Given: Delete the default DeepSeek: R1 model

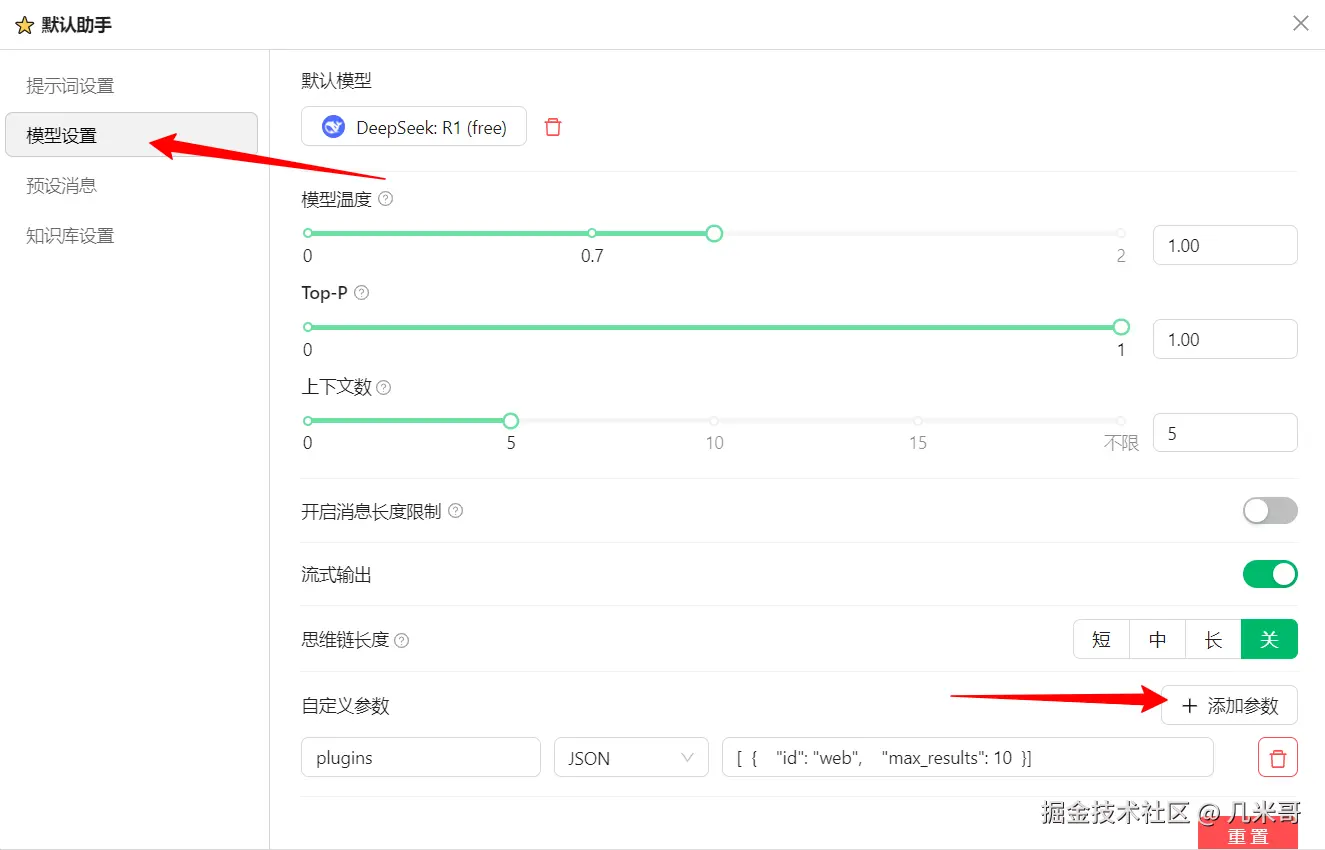Looking at the screenshot, I should coord(552,126).
